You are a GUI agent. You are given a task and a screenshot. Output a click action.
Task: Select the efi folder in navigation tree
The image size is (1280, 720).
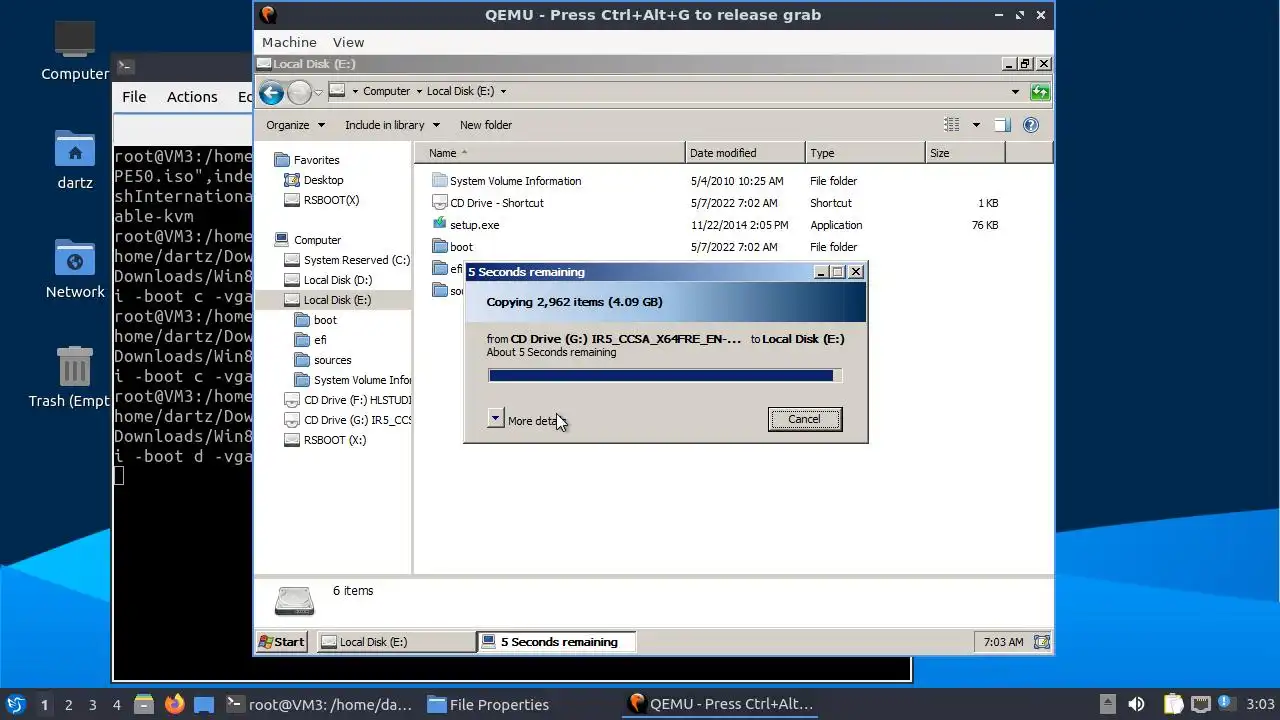312,340
